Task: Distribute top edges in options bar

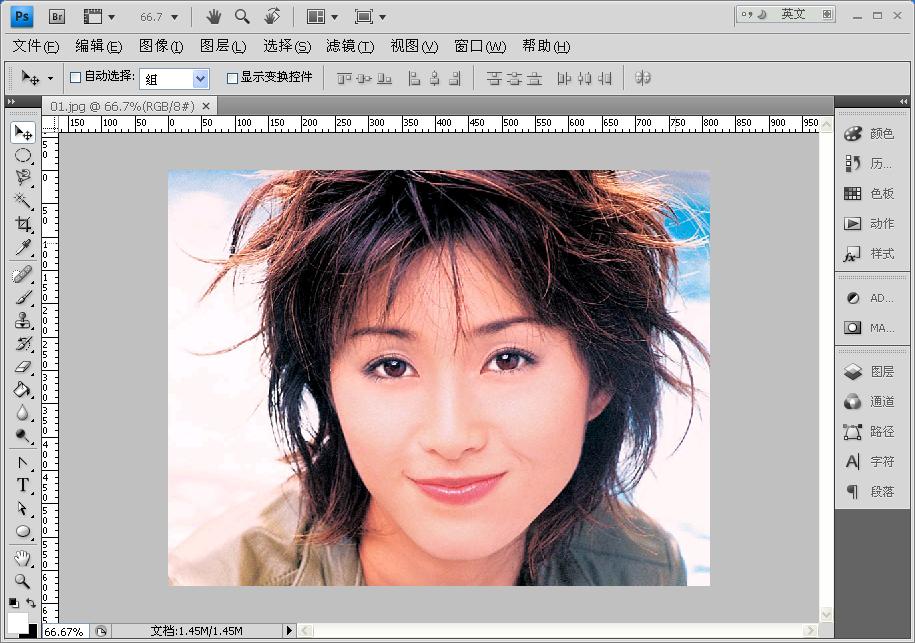Action: click(x=494, y=78)
